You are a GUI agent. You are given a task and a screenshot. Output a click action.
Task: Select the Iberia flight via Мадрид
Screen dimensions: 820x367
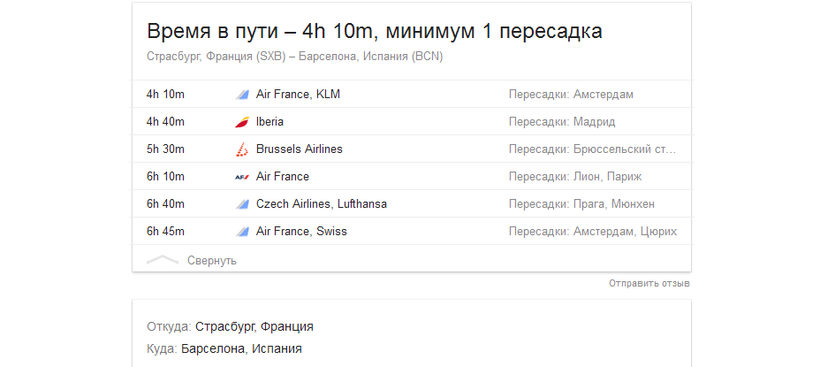click(412, 122)
